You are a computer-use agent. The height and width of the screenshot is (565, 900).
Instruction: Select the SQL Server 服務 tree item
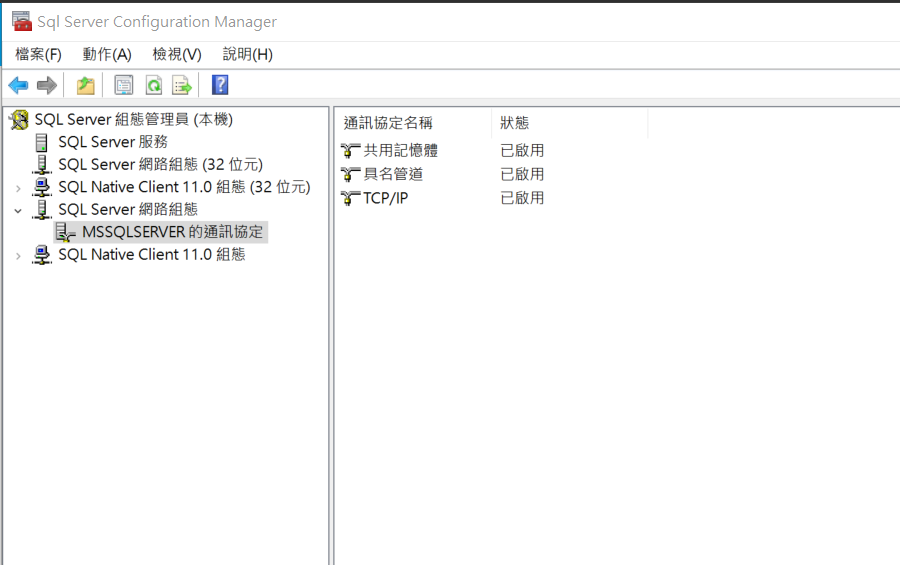[x=113, y=142]
